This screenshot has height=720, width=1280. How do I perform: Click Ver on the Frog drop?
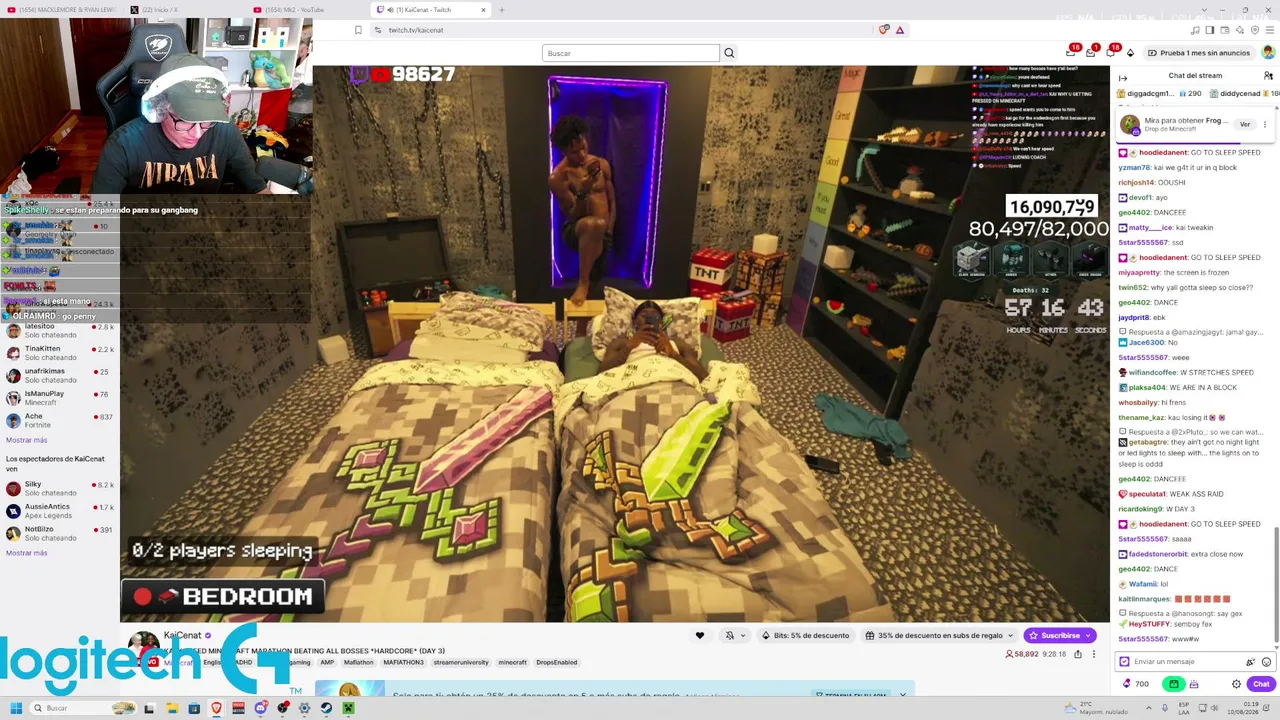(x=1245, y=124)
